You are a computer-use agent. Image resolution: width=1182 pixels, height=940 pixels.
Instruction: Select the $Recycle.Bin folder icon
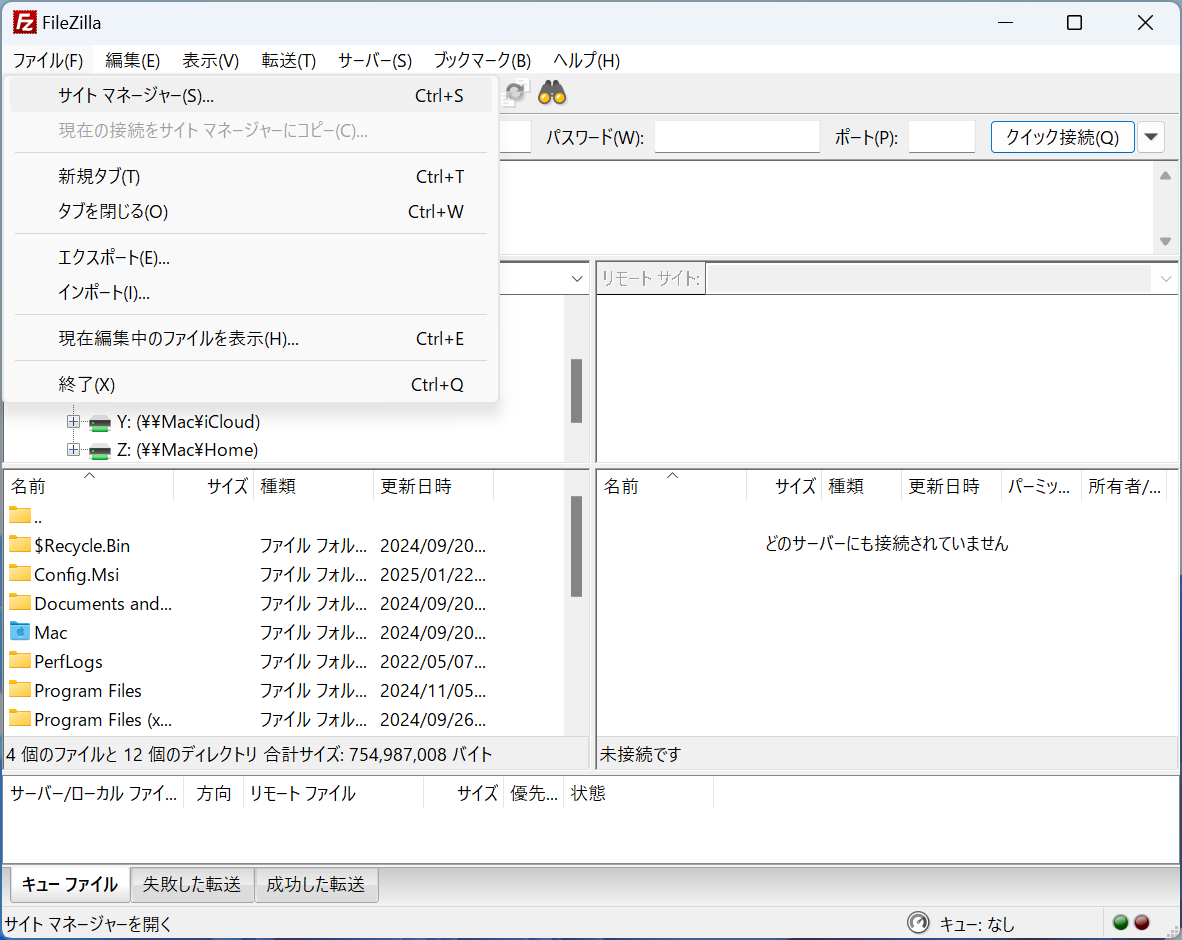tap(20, 544)
